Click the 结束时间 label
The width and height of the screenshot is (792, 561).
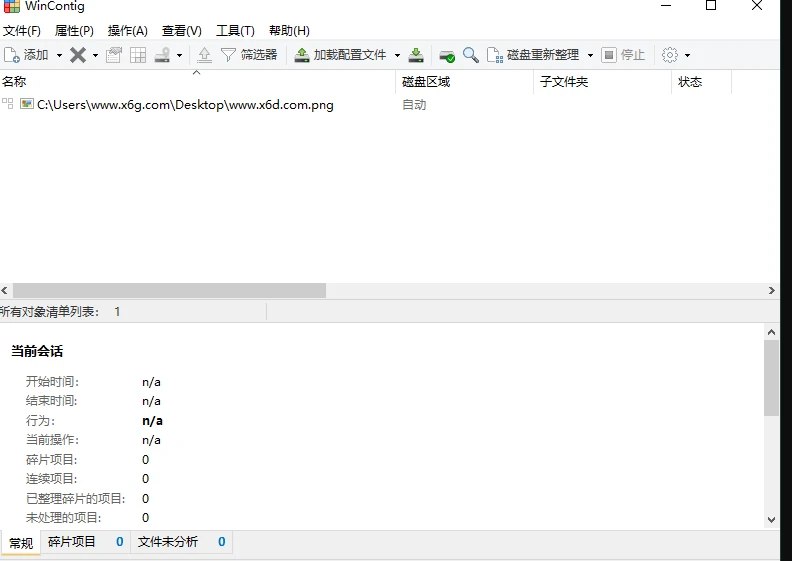point(53,401)
